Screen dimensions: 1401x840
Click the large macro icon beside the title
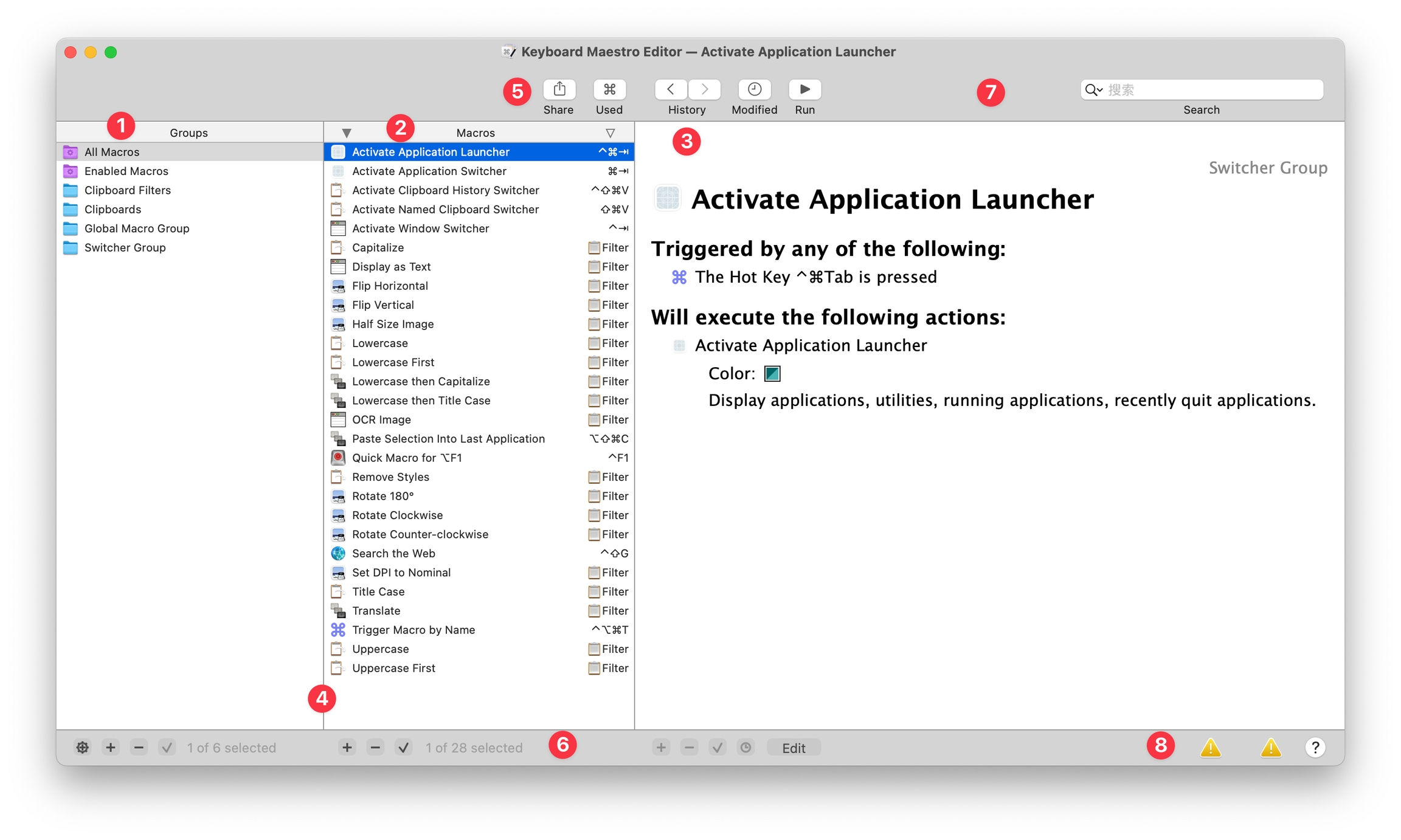point(667,199)
